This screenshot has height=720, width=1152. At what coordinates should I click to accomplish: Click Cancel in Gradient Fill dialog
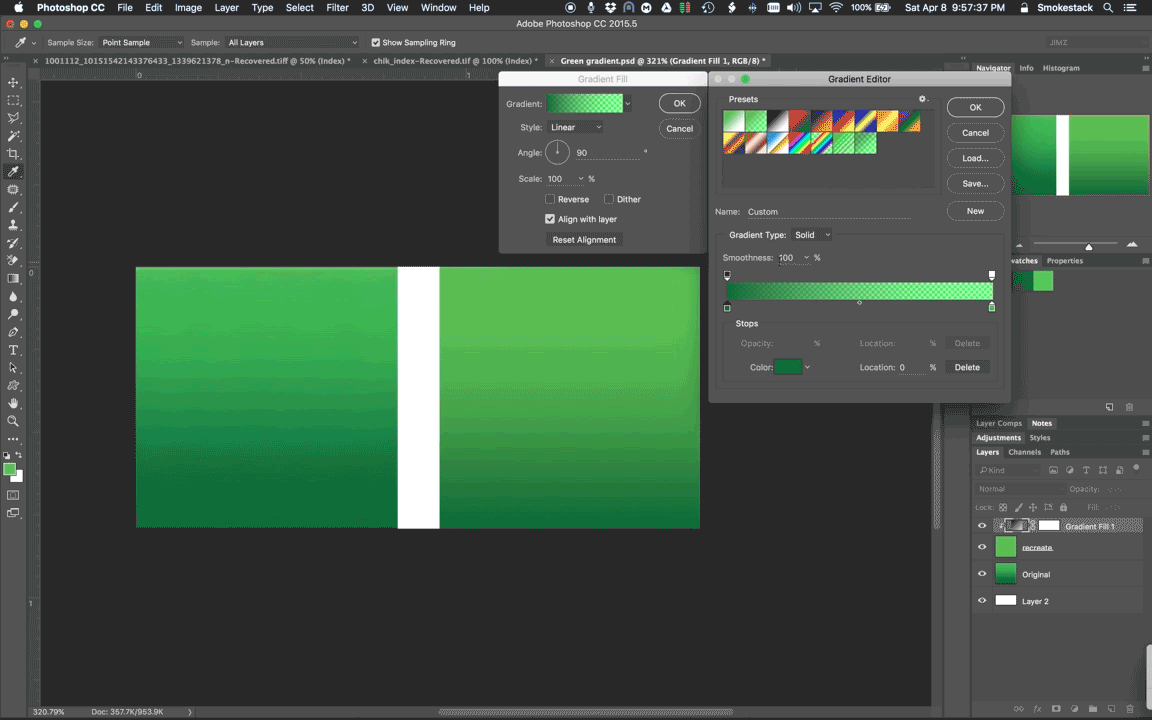[x=679, y=129]
